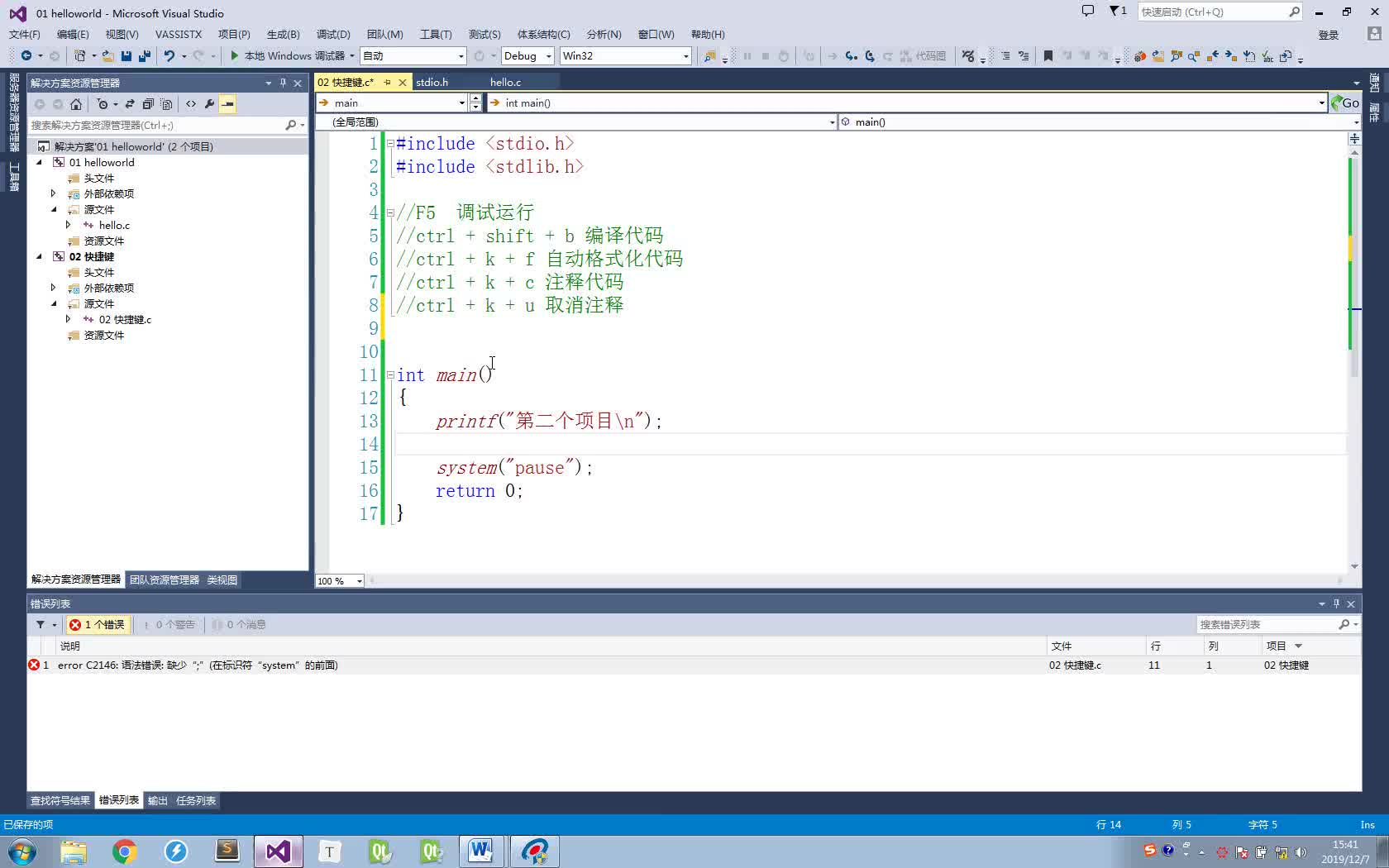Open the VASSISTX menu
This screenshot has height=868, width=1389.
179,34
